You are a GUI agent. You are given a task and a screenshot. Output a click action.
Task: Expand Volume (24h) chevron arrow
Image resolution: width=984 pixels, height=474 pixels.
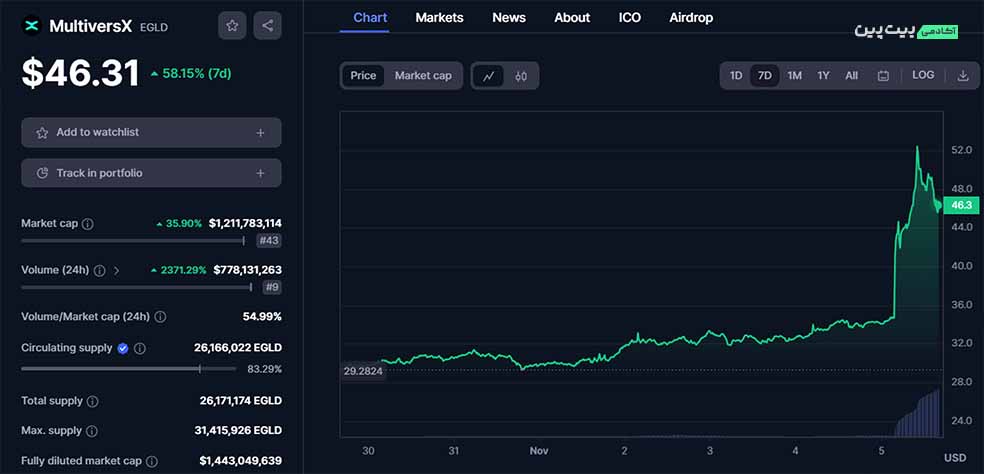click(117, 271)
